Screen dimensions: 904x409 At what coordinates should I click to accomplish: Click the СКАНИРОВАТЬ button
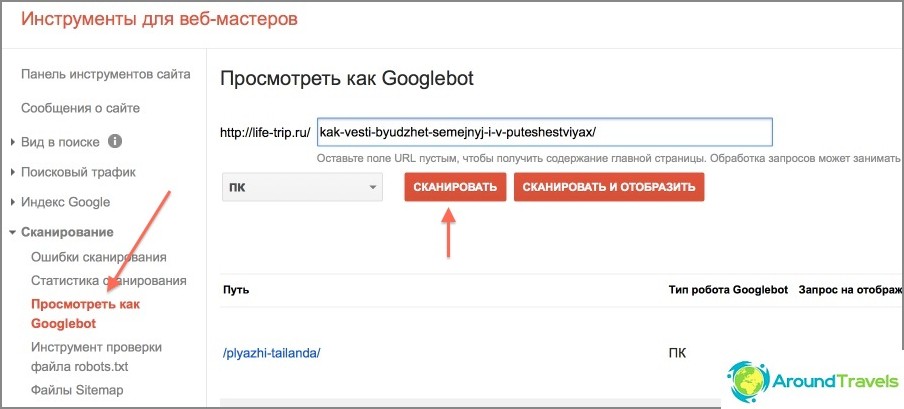pos(455,187)
